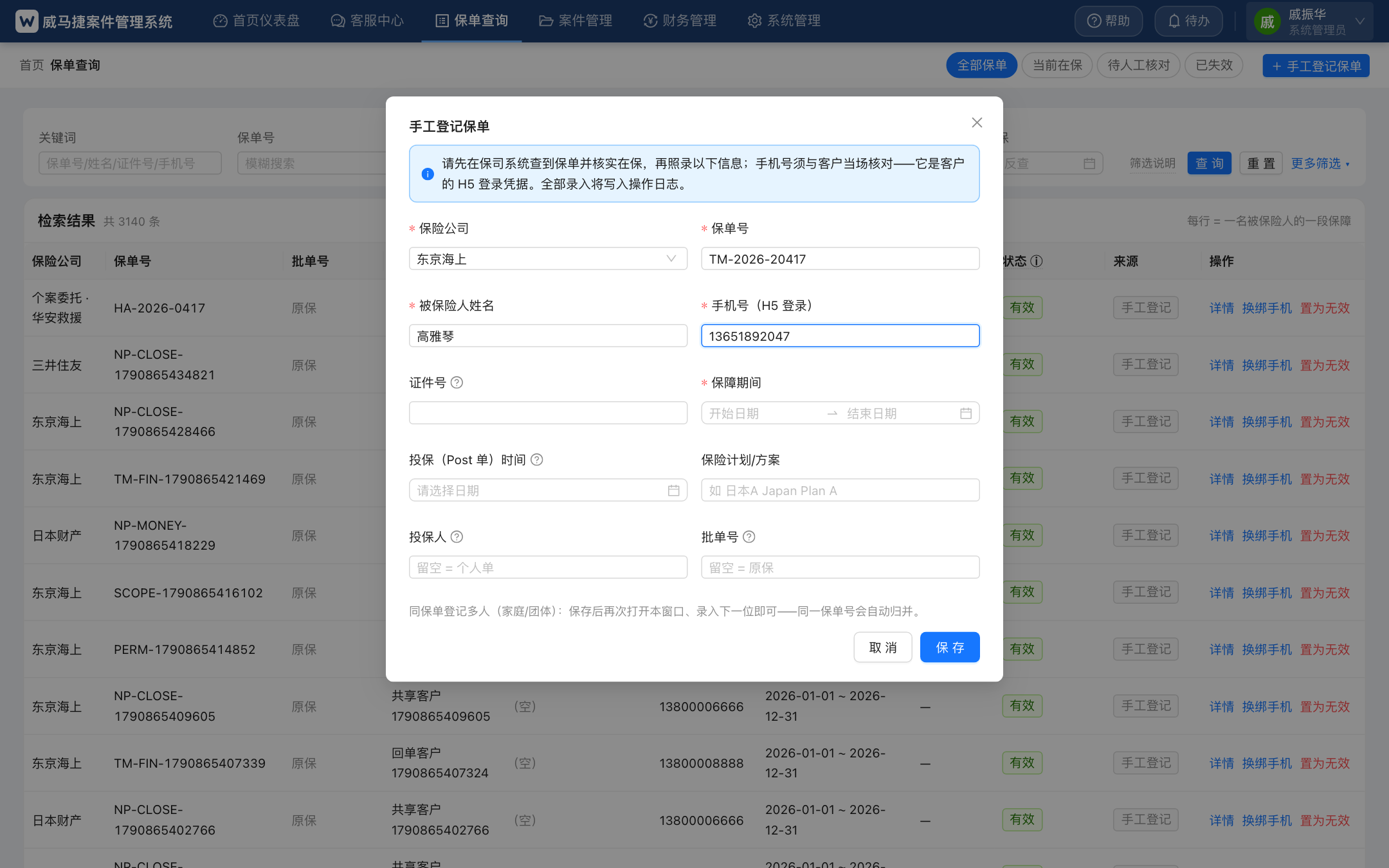The width and height of the screenshot is (1389, 868).
Task: Click the 重置 button
Action: tap(1261, 163)
